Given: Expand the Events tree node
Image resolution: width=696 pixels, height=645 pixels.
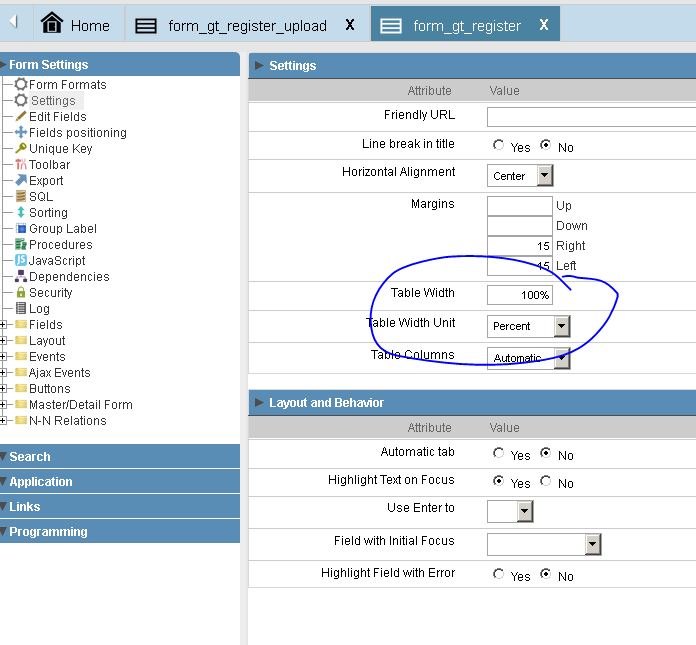Looking at the screenshot, I should click(3, 356).
